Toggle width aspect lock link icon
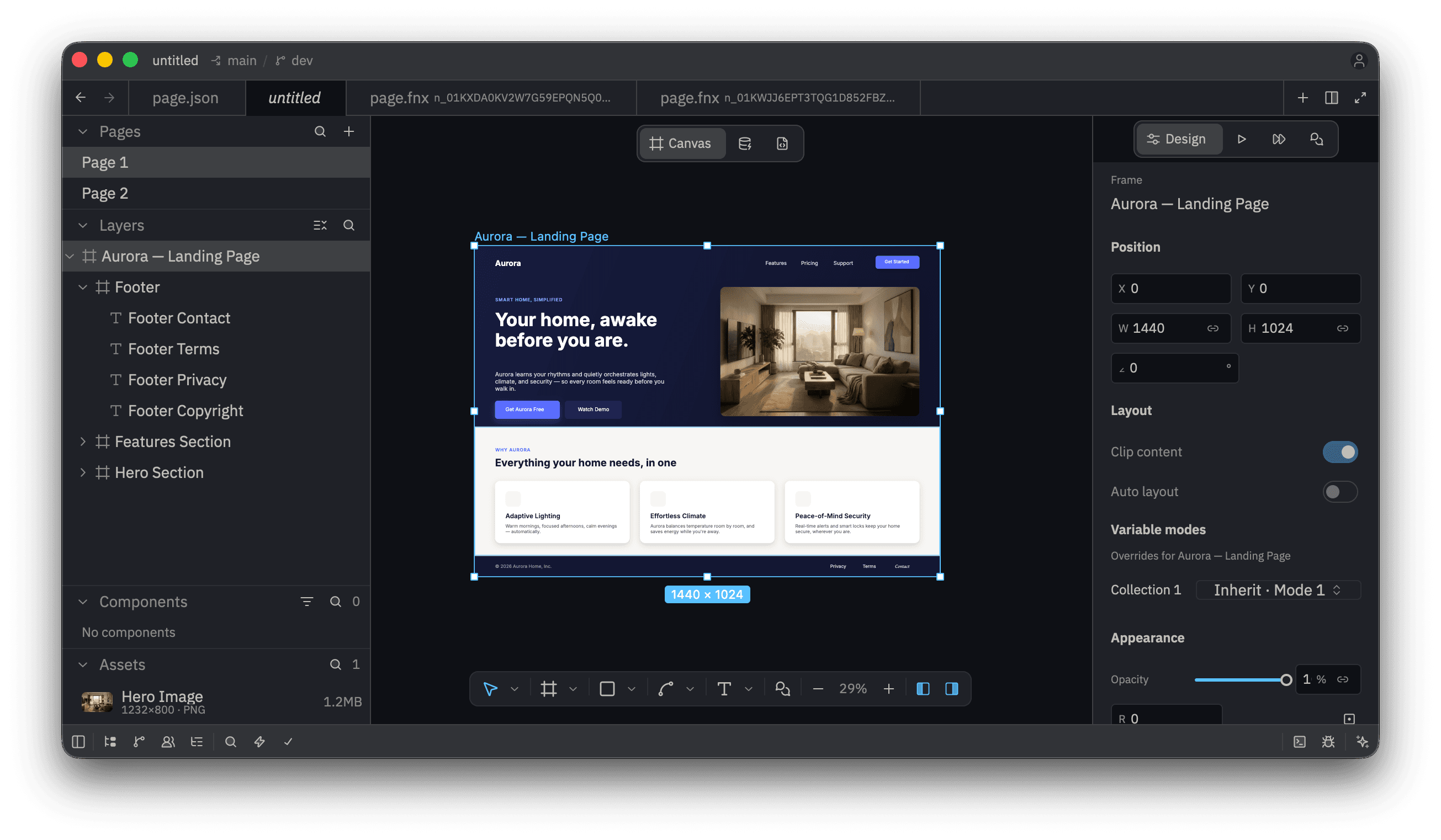The image size is (1441, 840). tap(1213, 328)
